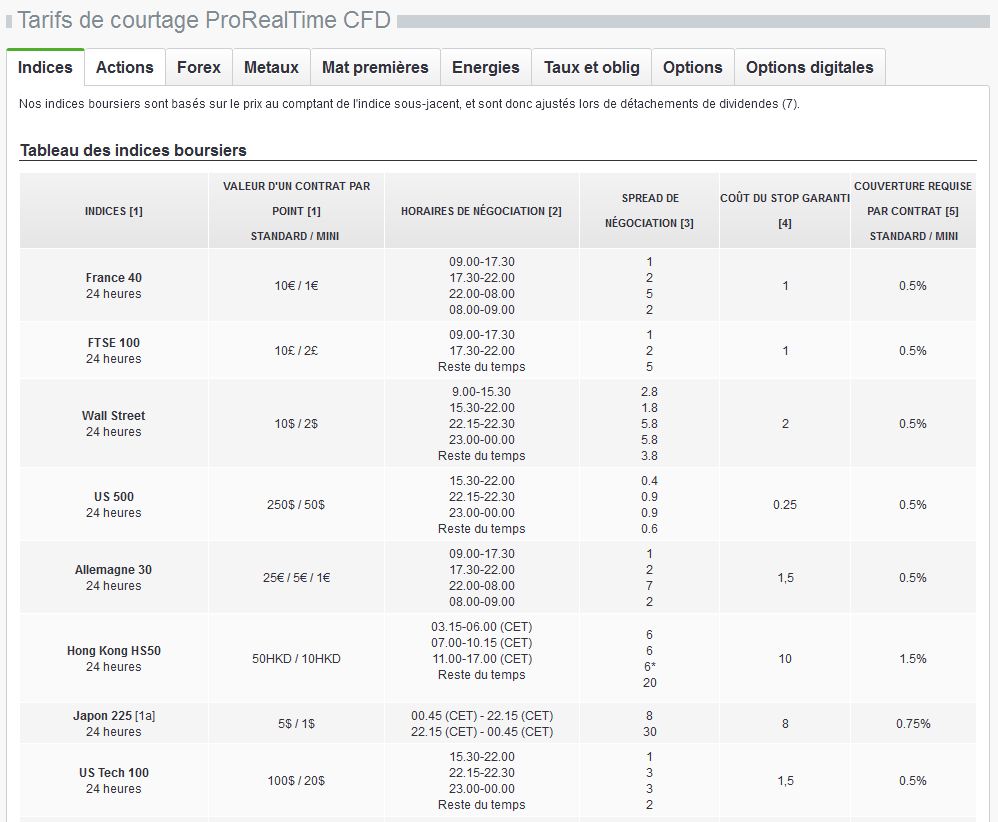Click the Hong Kong margin 1.5%
The height and width of the screenshot is (822, 998).
pos(913,659)
